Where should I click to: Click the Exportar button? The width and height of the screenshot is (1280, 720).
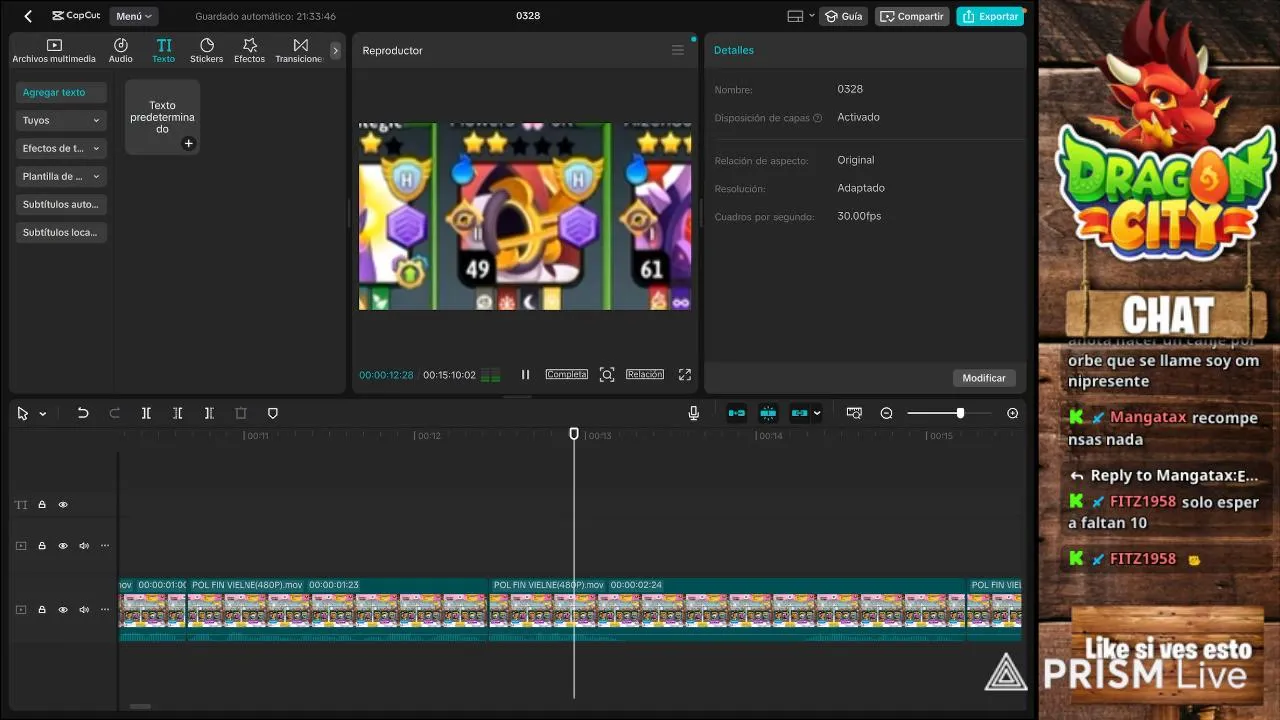click(990, 16)
